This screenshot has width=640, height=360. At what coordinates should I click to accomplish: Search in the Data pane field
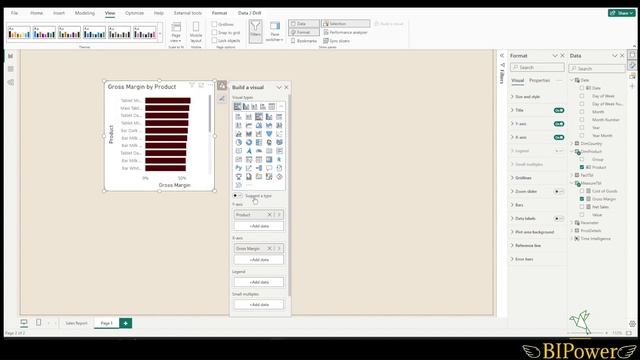click(597, 68)
